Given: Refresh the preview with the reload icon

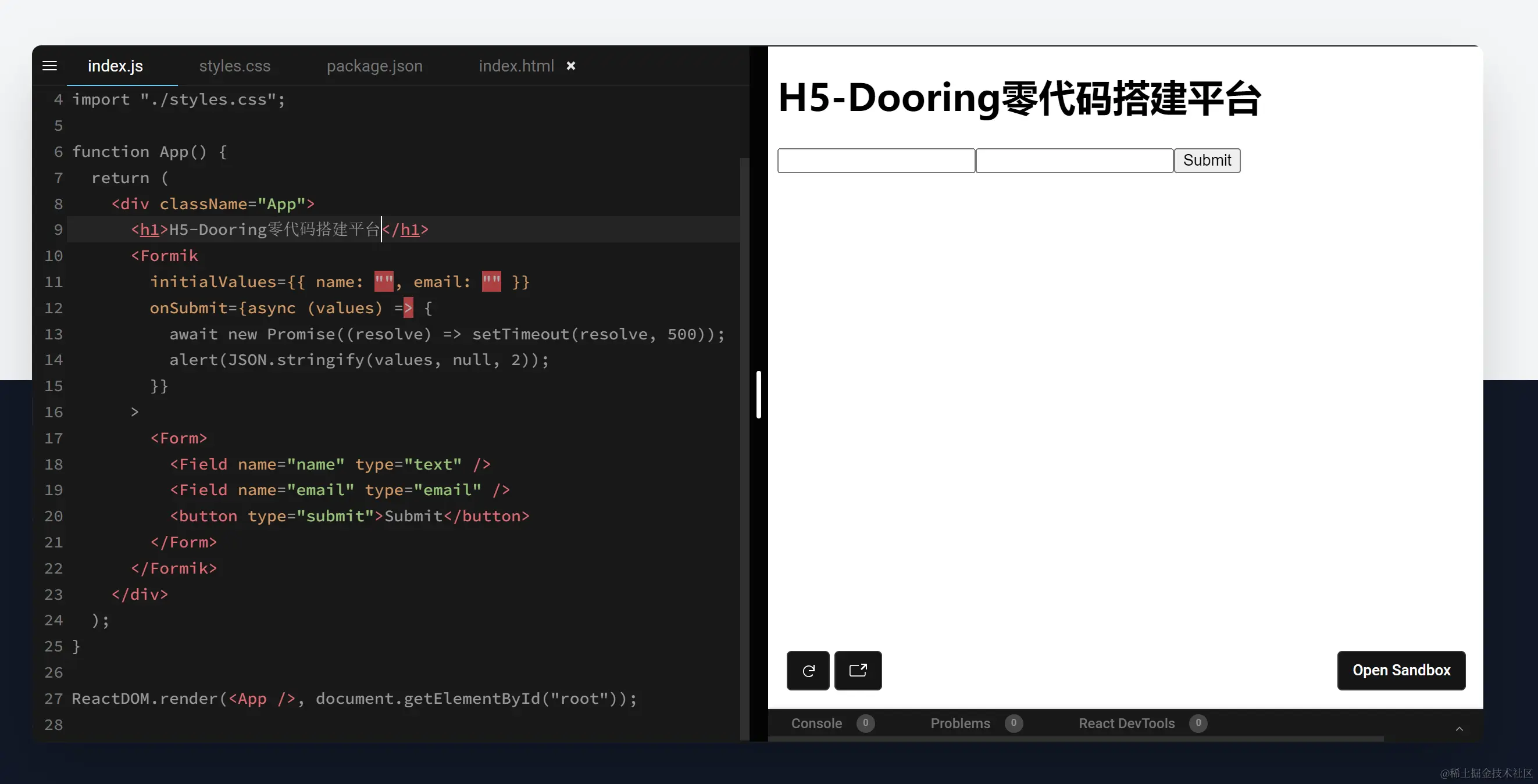Looking at the screenshot, I should click(x=808, y=670).
